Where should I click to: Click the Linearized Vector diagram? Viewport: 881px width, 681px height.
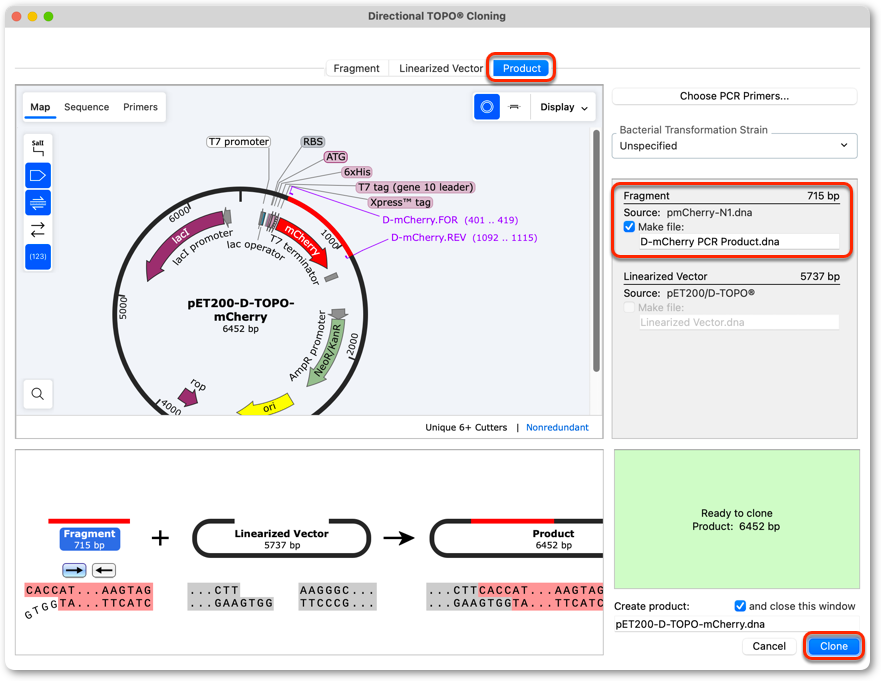pos(281,538)
